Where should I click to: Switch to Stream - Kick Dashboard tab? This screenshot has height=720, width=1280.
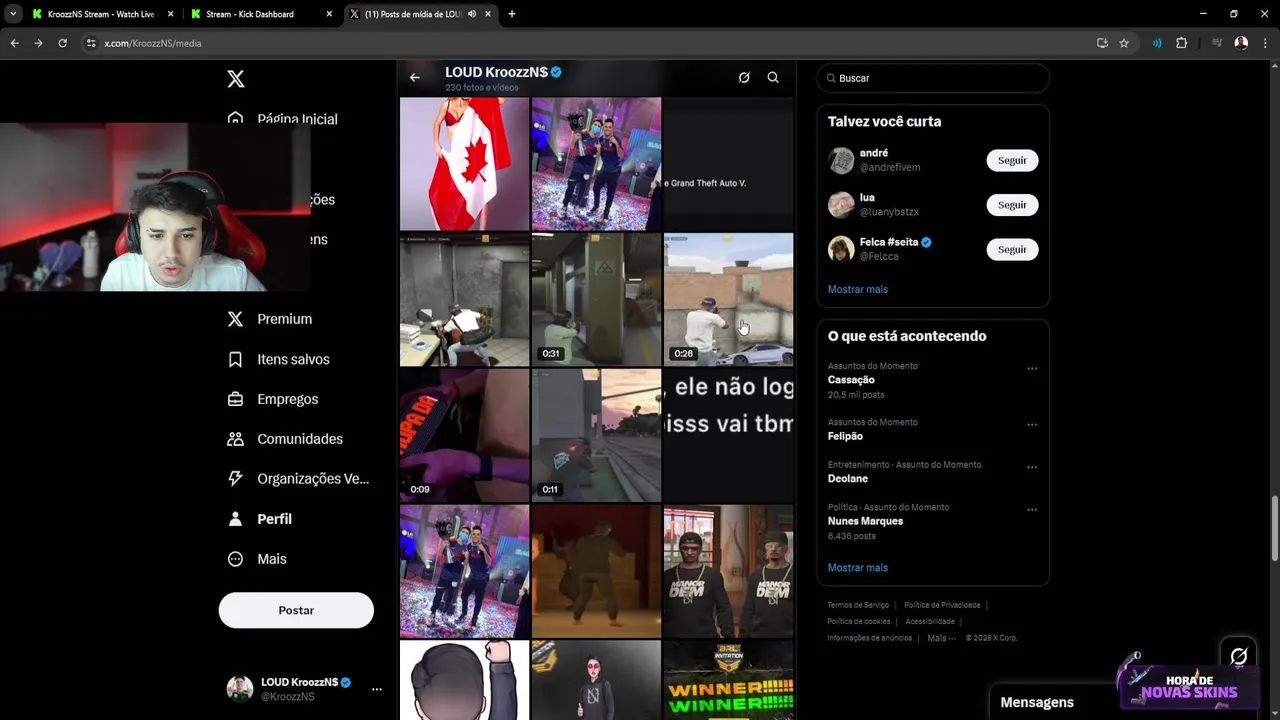coord(262,14)
